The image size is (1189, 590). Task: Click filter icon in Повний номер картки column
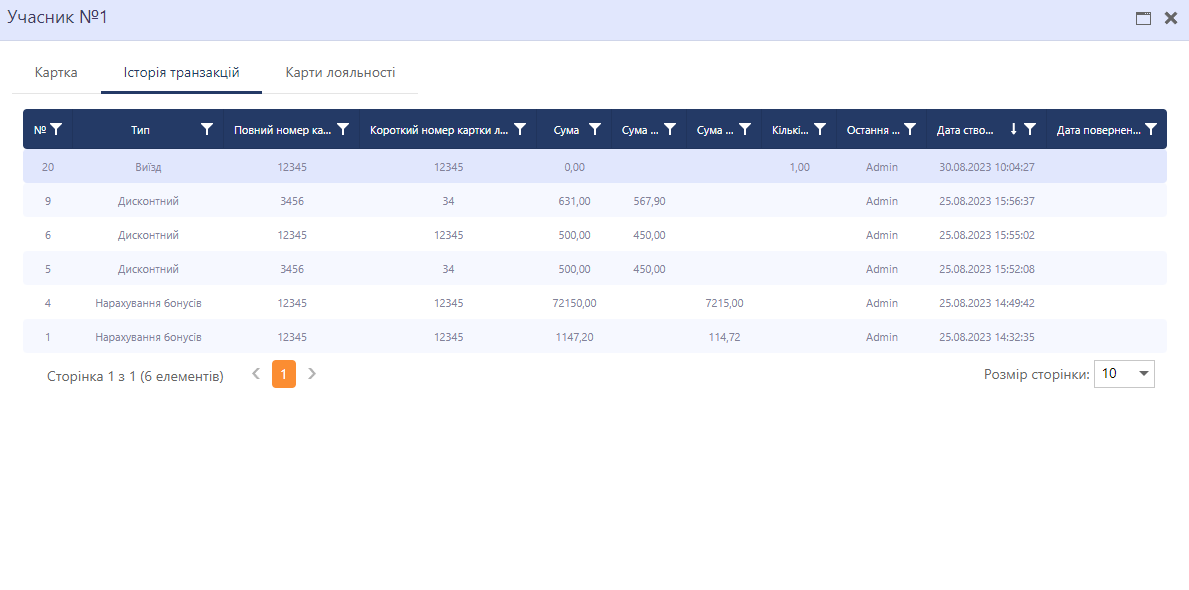pyautogui.click(x=343, y=129)
